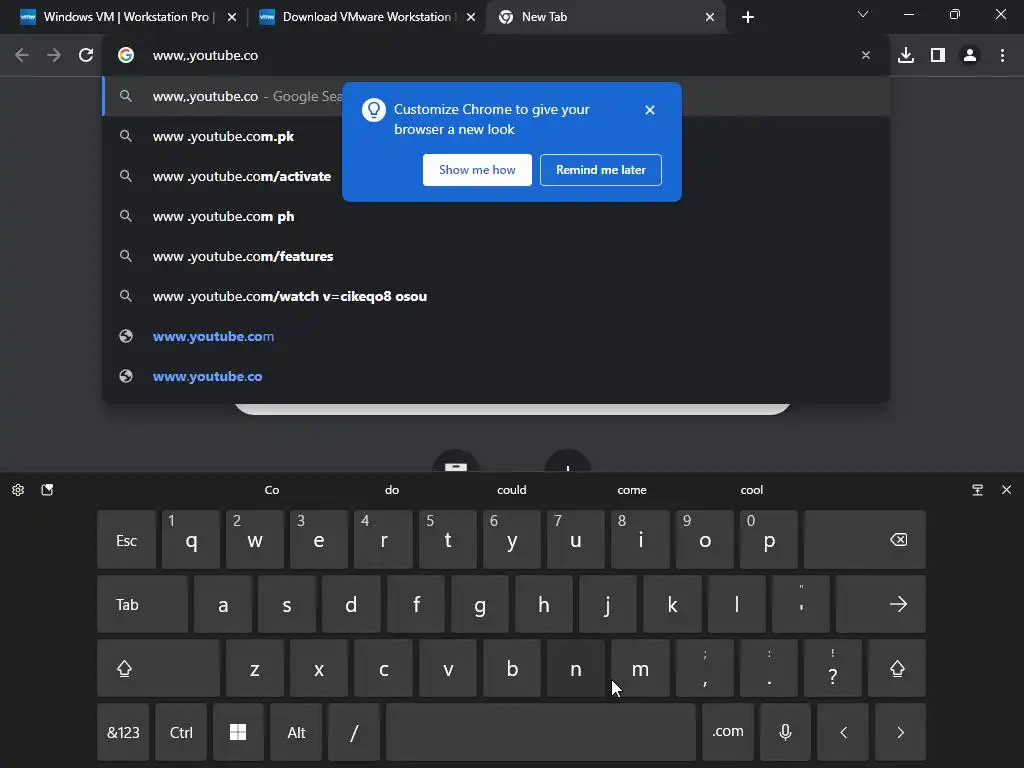The width and height of the screenshot is (1024, 768).
Task: Close the Windows VM Workstation Pro tab
Action: [x=232, y=17]
